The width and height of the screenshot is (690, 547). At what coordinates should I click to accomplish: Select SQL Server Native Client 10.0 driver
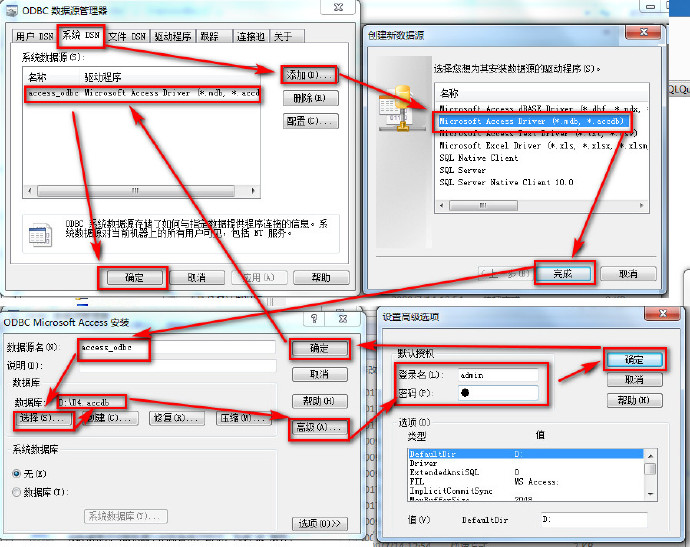pos(506,182)
